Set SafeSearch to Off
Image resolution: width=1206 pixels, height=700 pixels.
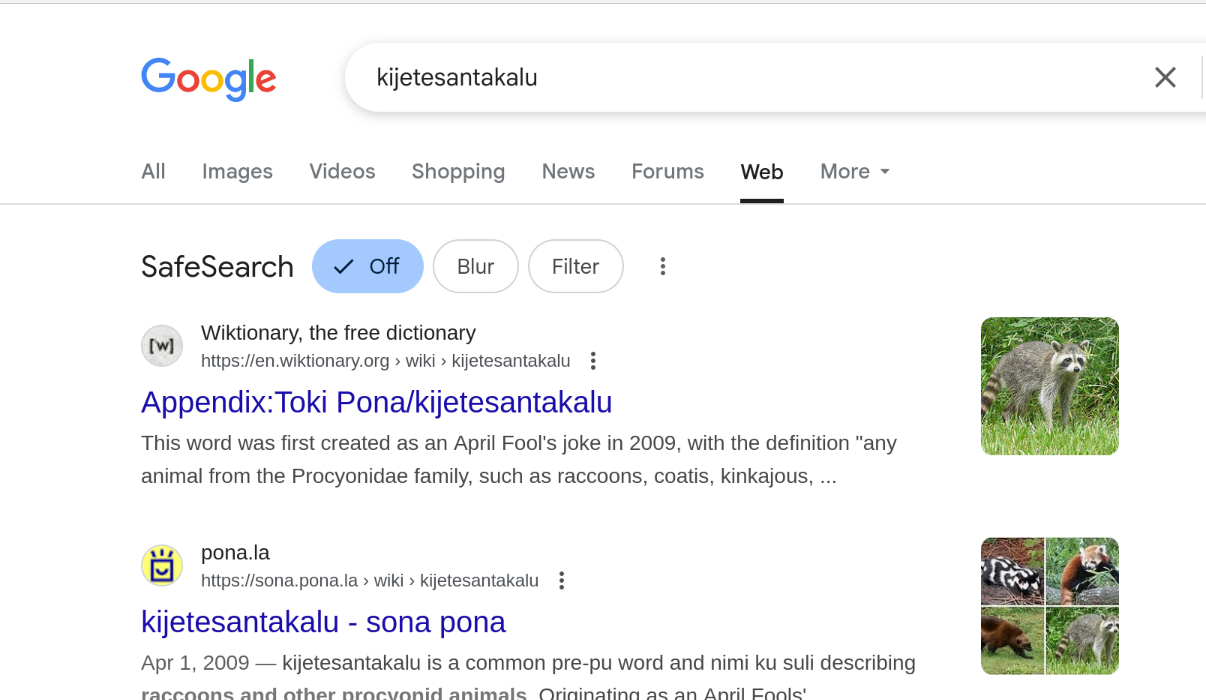[368, 266]
